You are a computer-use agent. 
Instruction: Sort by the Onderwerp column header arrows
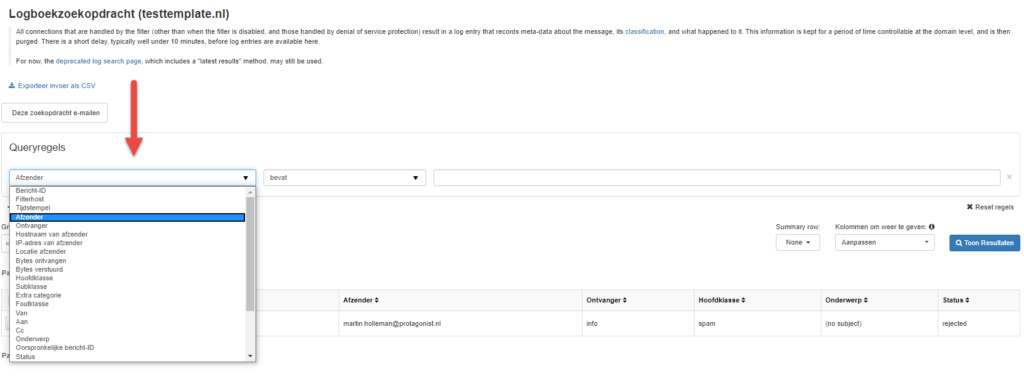pos(866,300)
